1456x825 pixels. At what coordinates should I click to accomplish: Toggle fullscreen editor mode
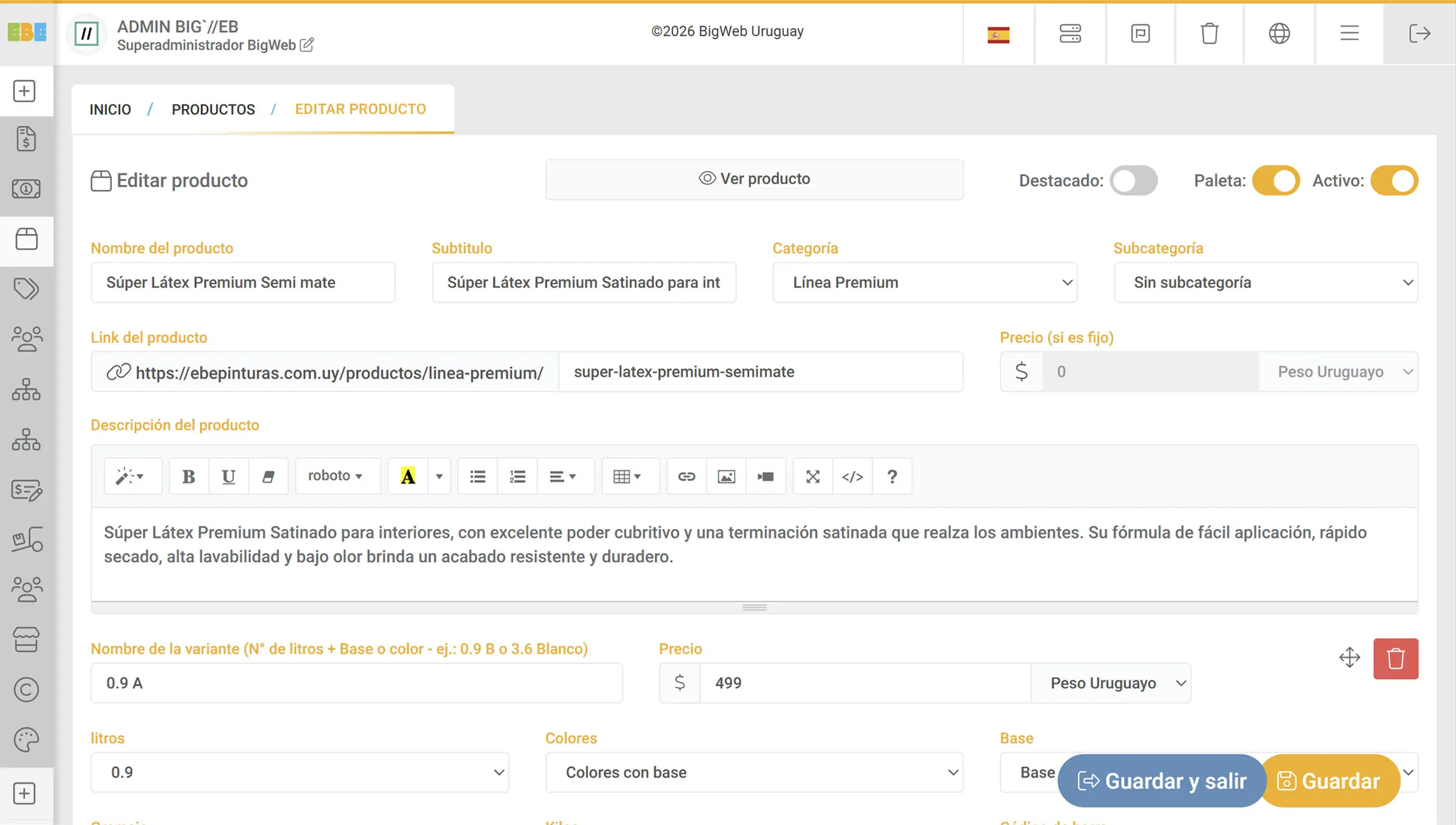point(813,477)
